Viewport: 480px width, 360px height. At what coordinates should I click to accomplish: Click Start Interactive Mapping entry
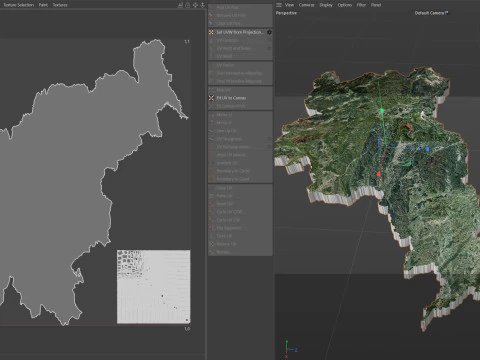[240, 73]
